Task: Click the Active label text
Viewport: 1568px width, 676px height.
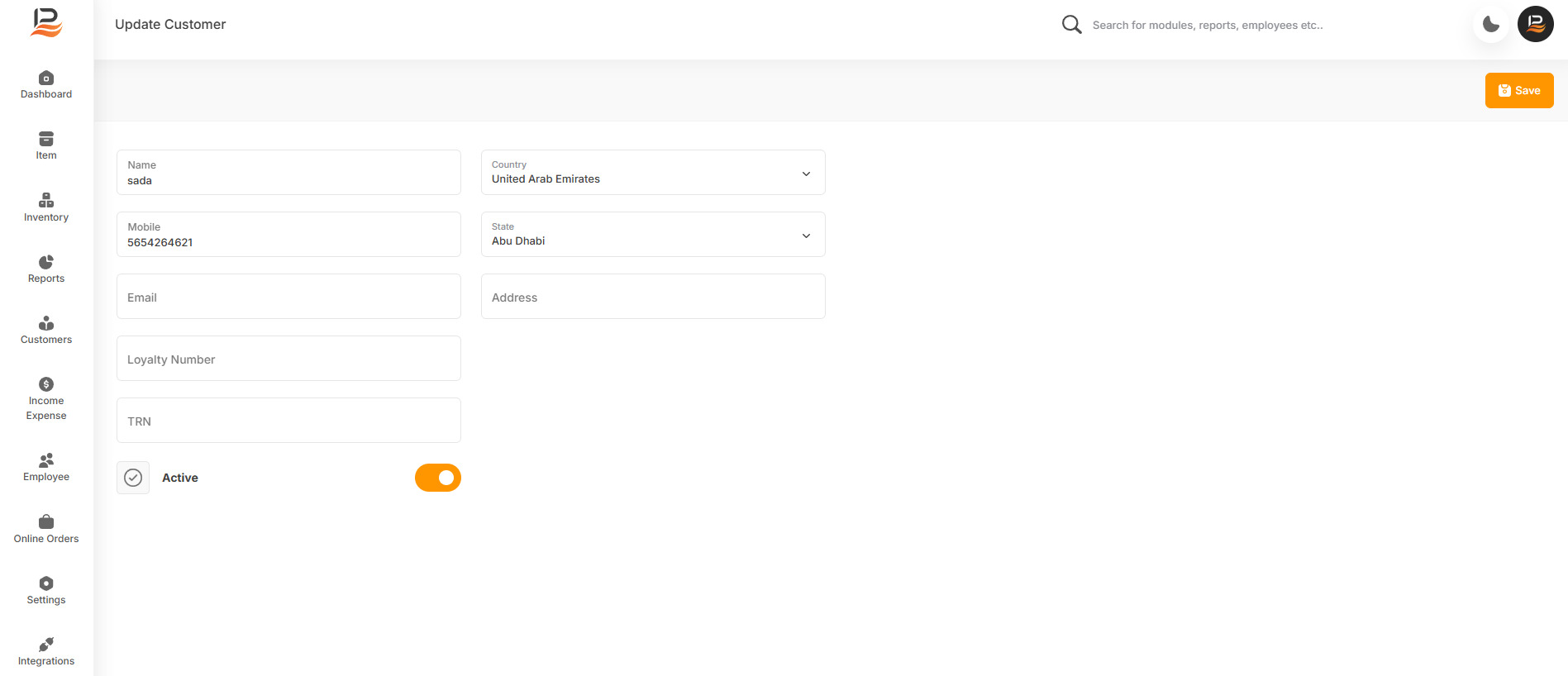Action: tap(180, 478)
